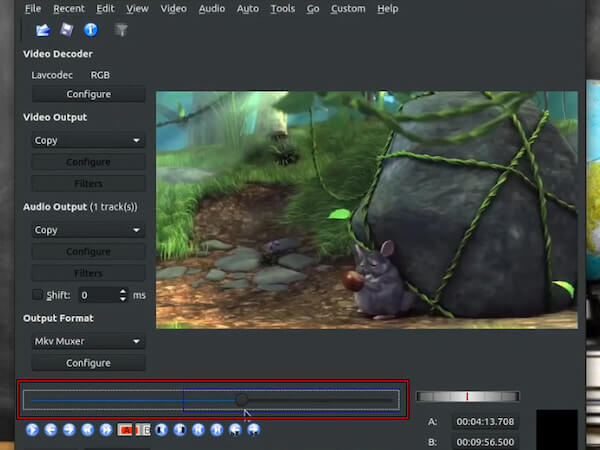
Task: Click Configure under Video Output
Action: click(88, 162)
